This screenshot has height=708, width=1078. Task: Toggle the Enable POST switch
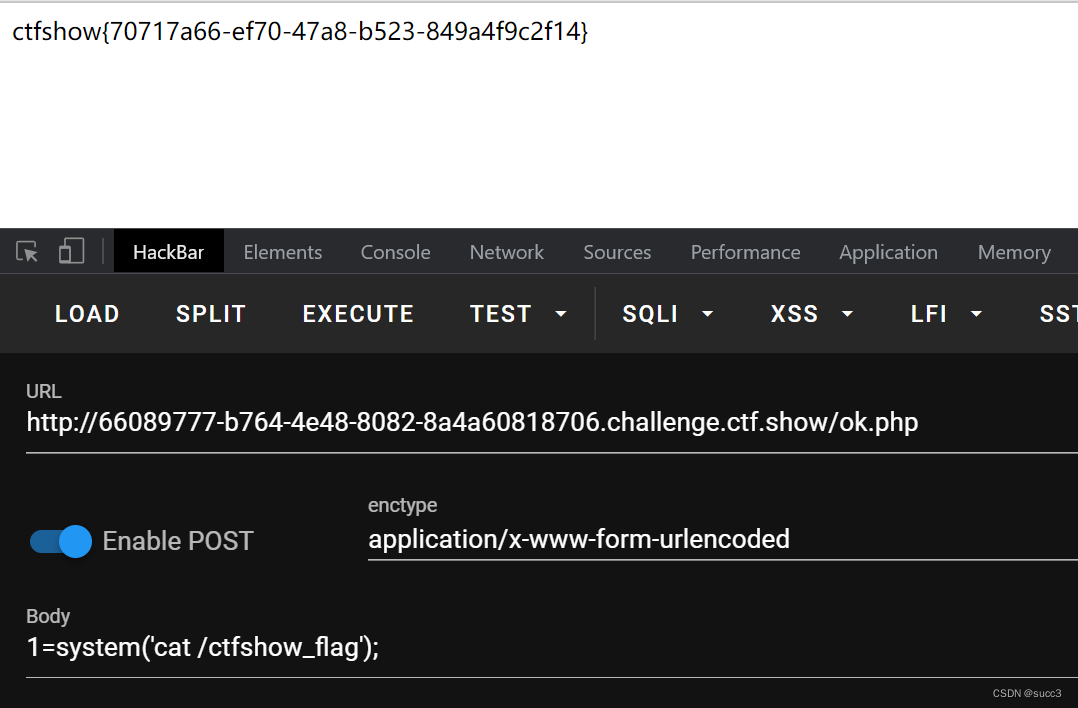60,542
